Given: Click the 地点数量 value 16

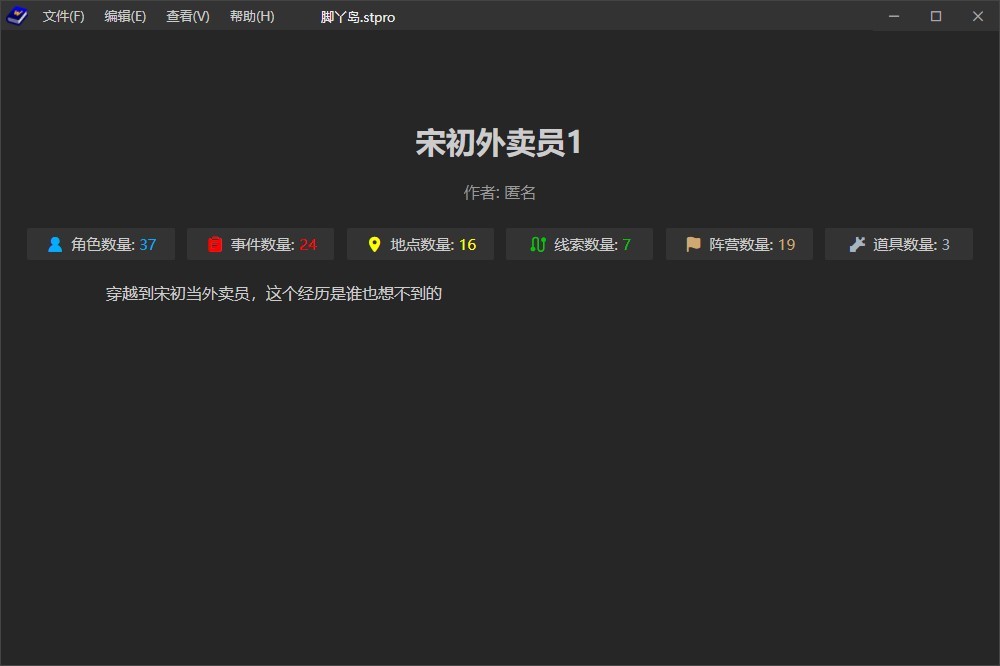Looking at the screenshot, I should click(467, 244).
